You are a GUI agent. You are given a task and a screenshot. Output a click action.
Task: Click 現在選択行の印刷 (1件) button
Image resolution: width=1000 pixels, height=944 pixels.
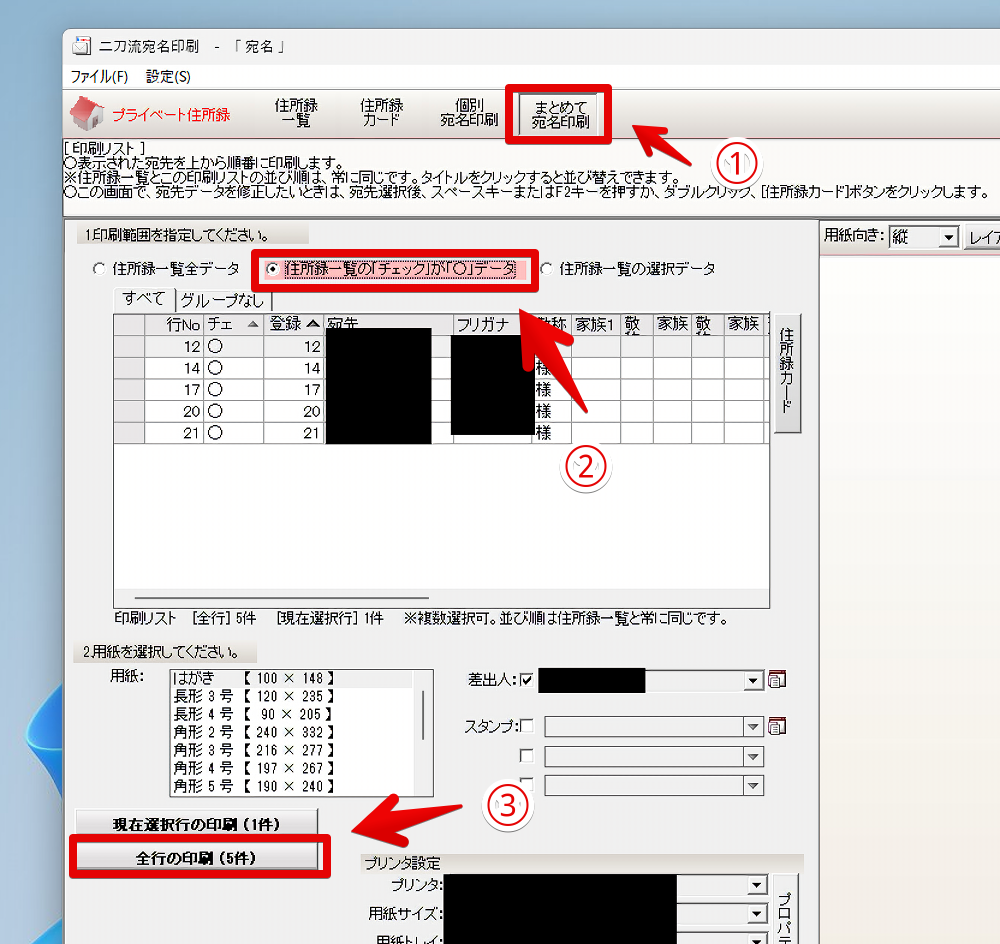(197, 824)
